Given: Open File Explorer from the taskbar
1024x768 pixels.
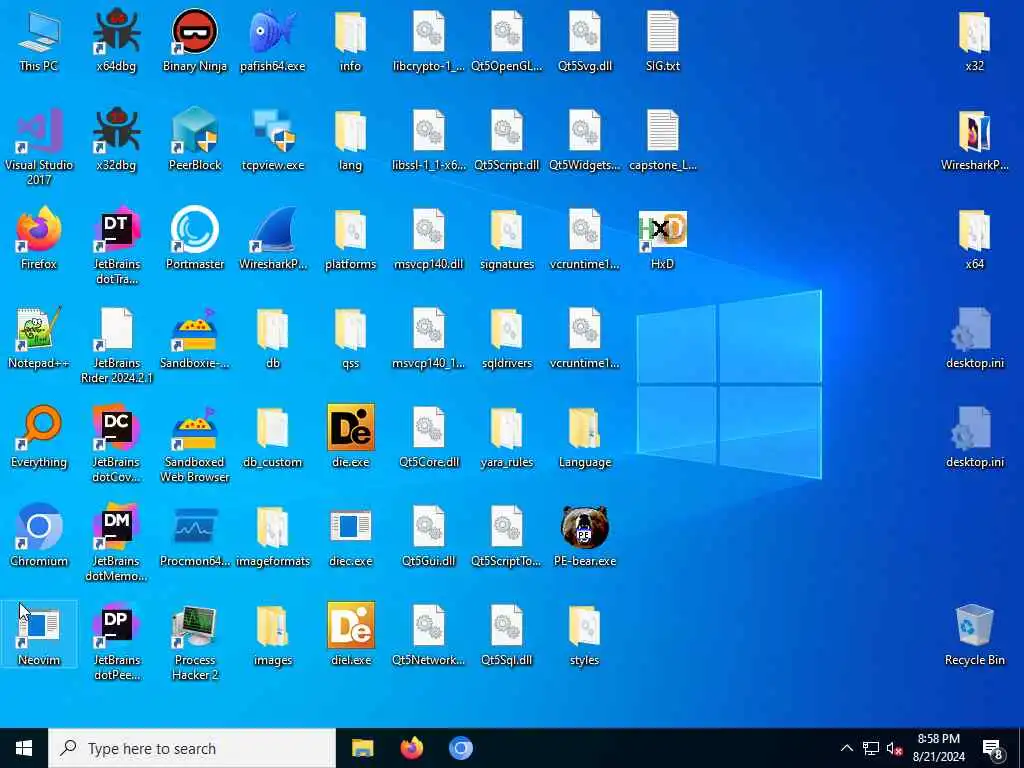Looking at the screenshot, I should tap(362, 748).
